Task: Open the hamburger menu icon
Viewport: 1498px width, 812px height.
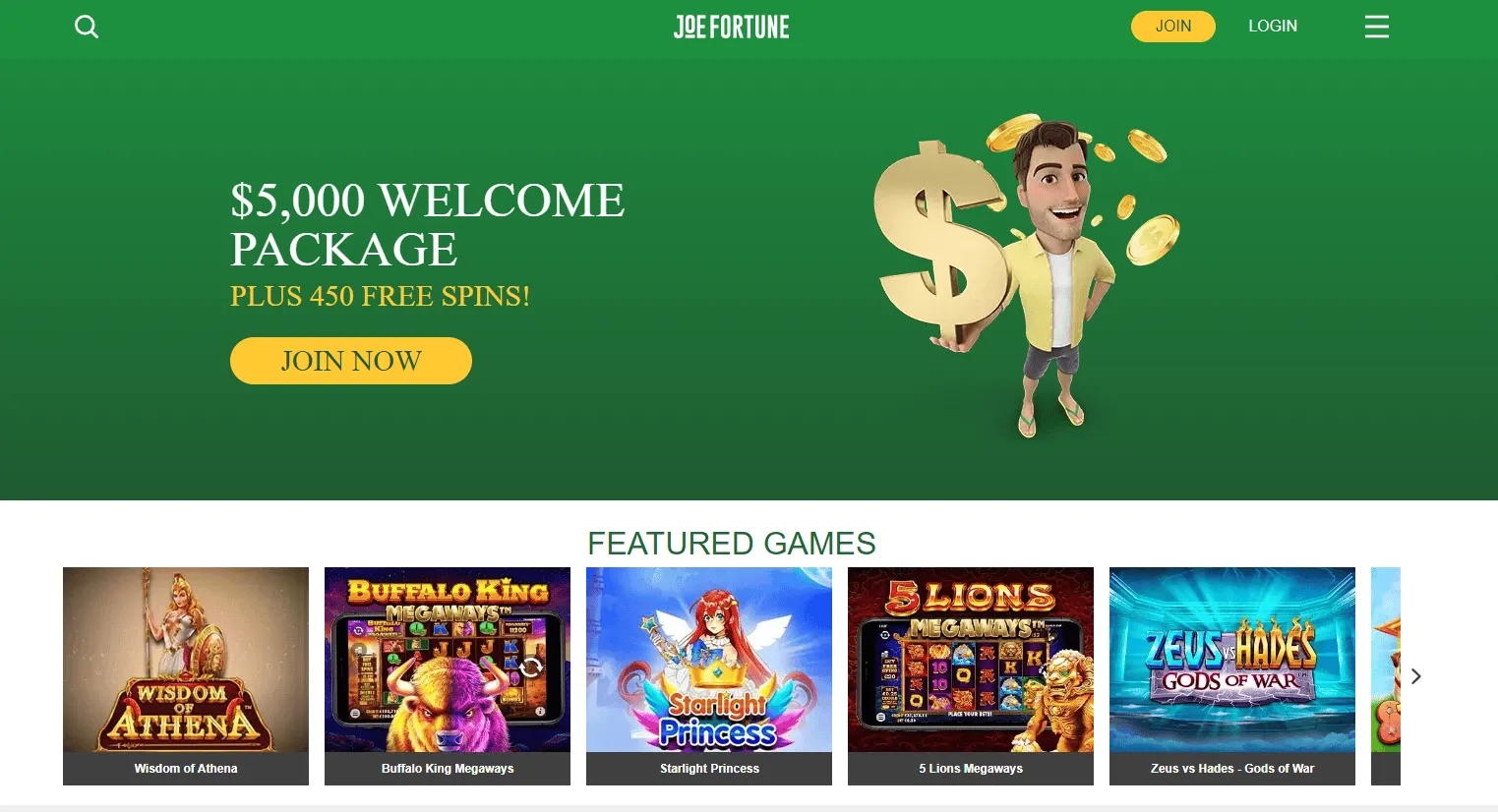Action: (x=1377, y=27)
